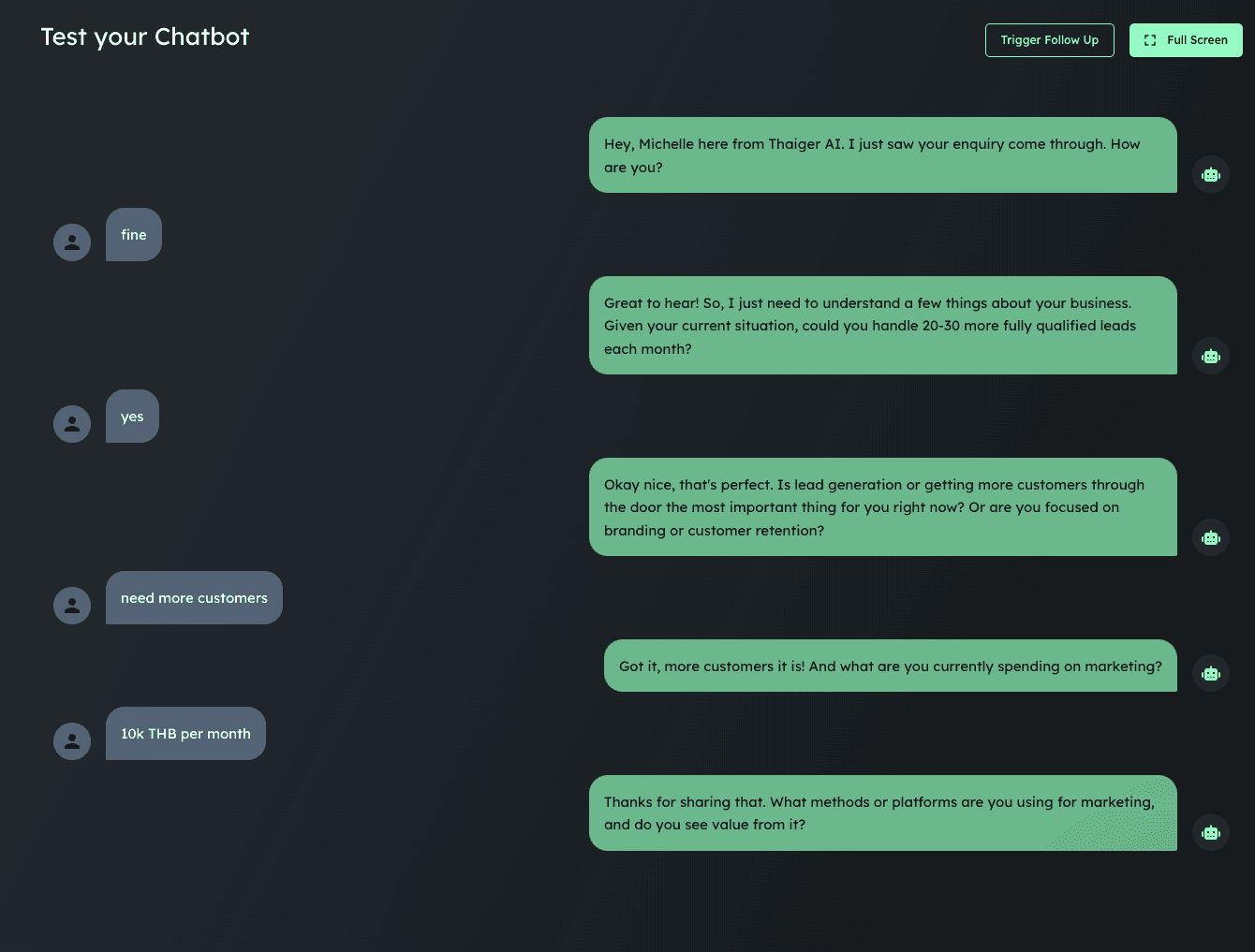Select Michelle's opening greeting bubble

pyautogui.click(x=883, y=155)
